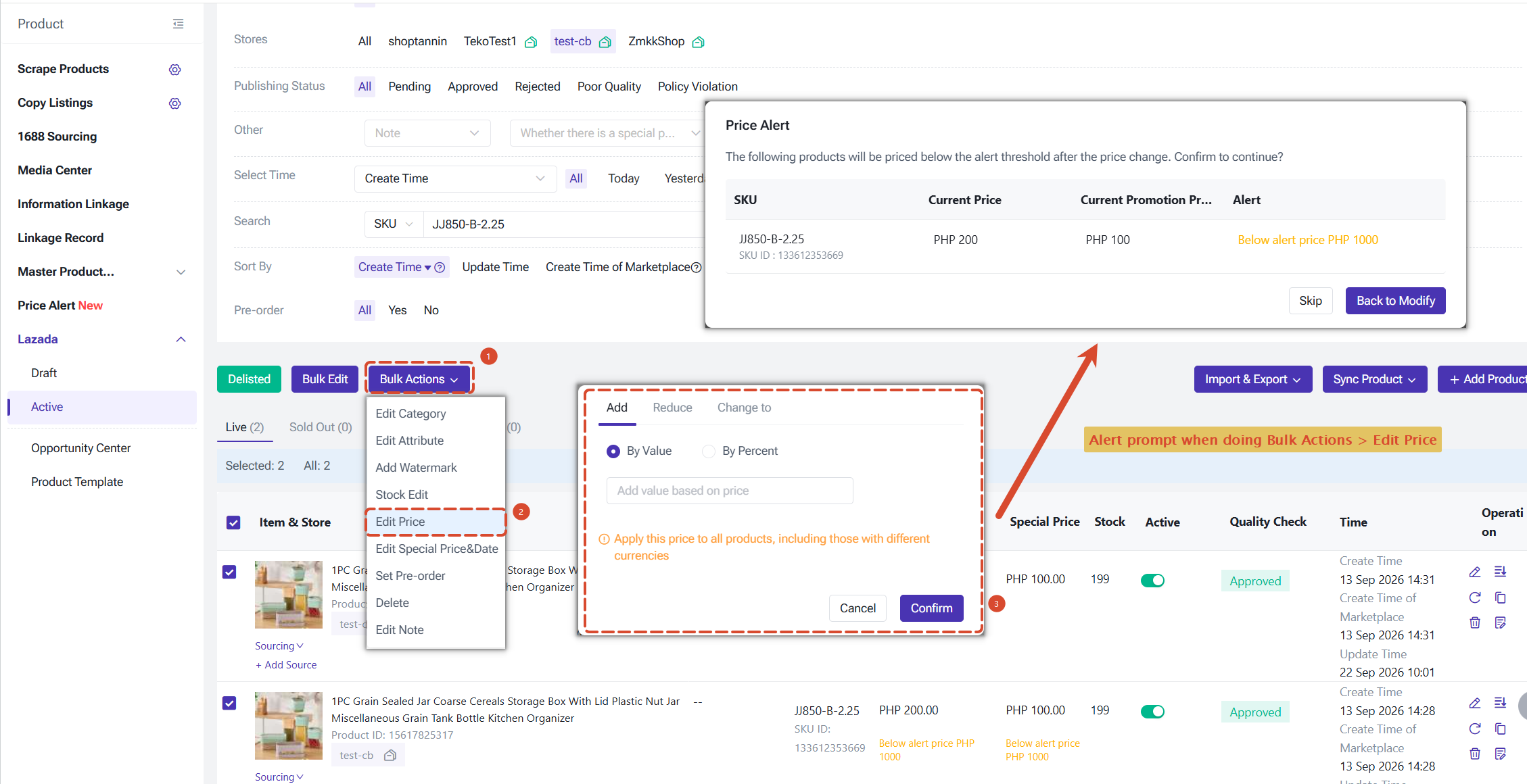1527x784 pixels.
Task: Click refresh sync icon for 14:28 product
Action: 1475,729
